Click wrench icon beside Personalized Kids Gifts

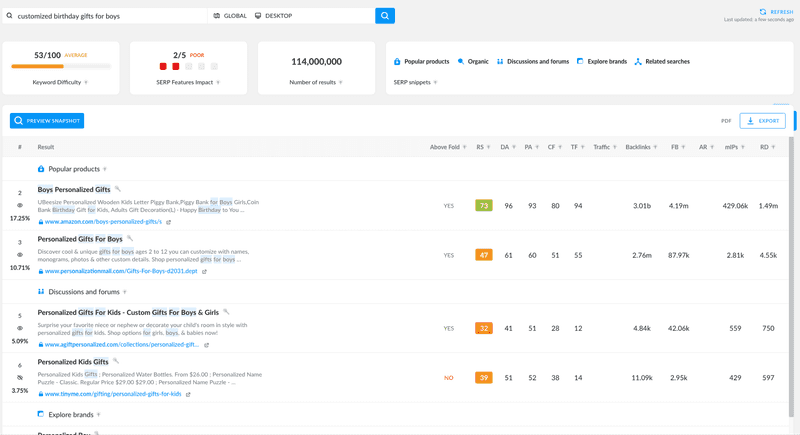coord(116,361)
